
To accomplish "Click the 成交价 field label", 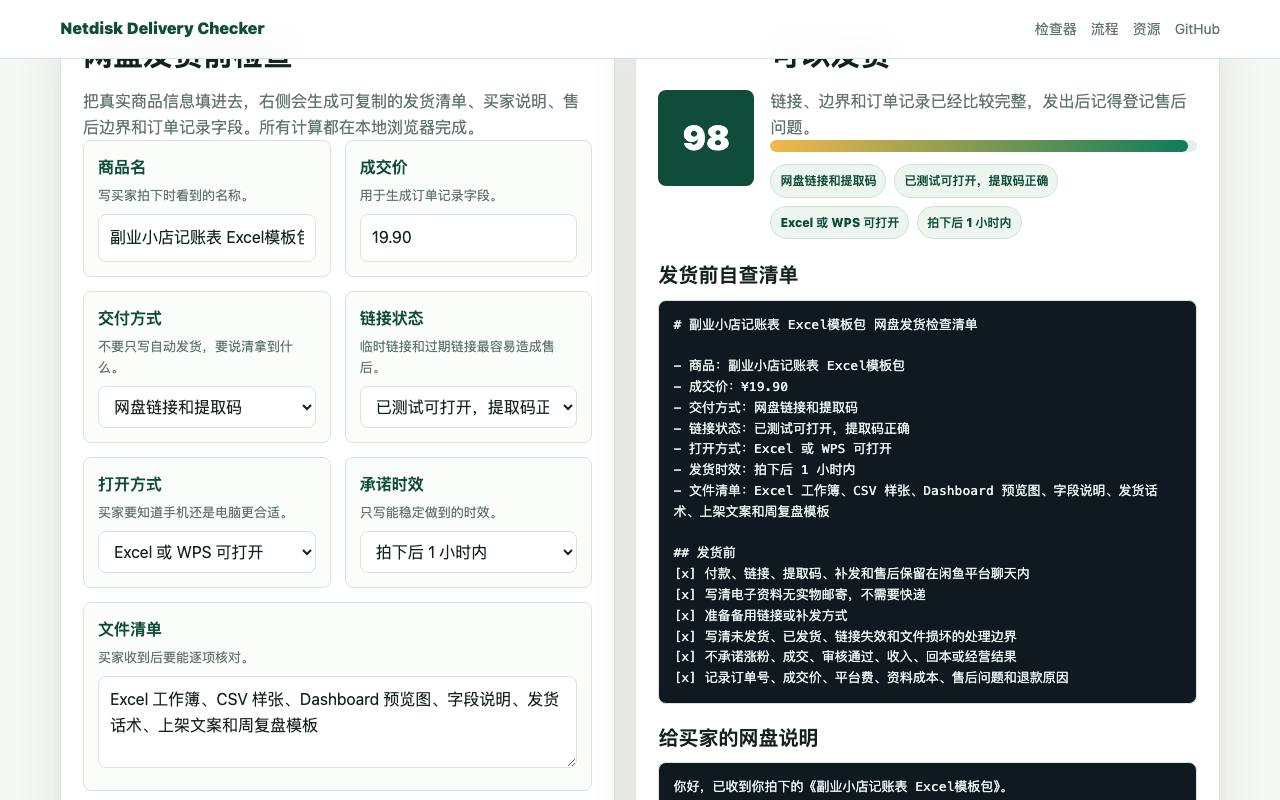I will click(383, 167).
